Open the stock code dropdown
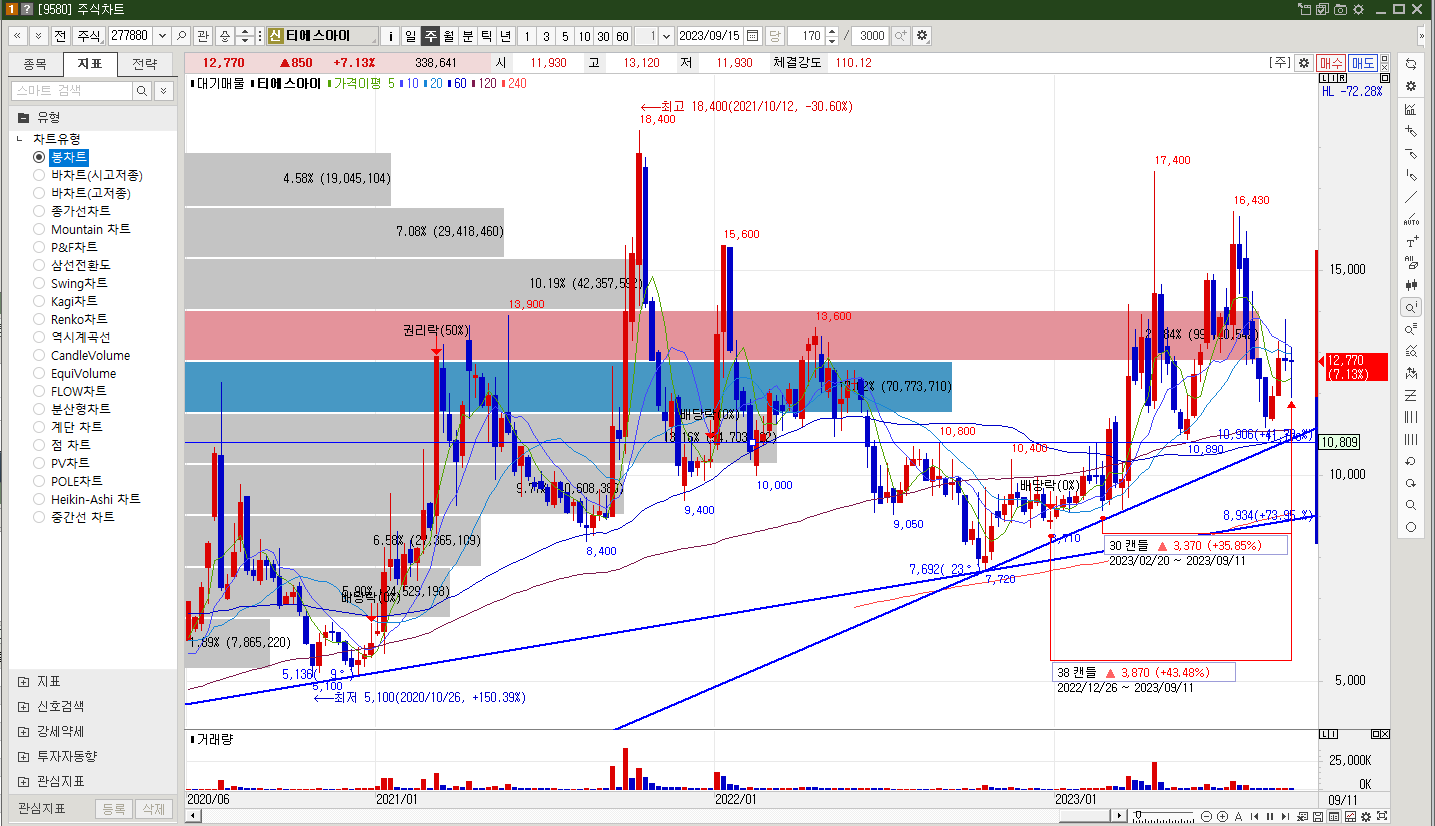Image resolution: width=1435 pixels, height=826 pixels. point(163,35)
